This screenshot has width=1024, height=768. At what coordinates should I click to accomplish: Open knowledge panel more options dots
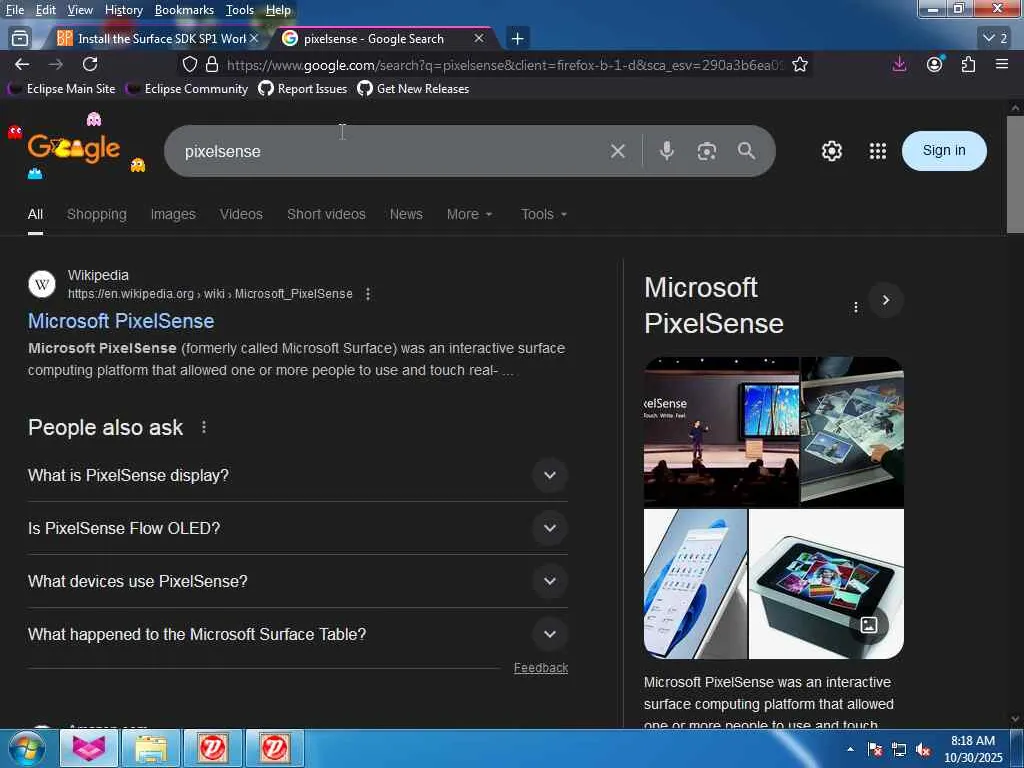tap(856, 307)
